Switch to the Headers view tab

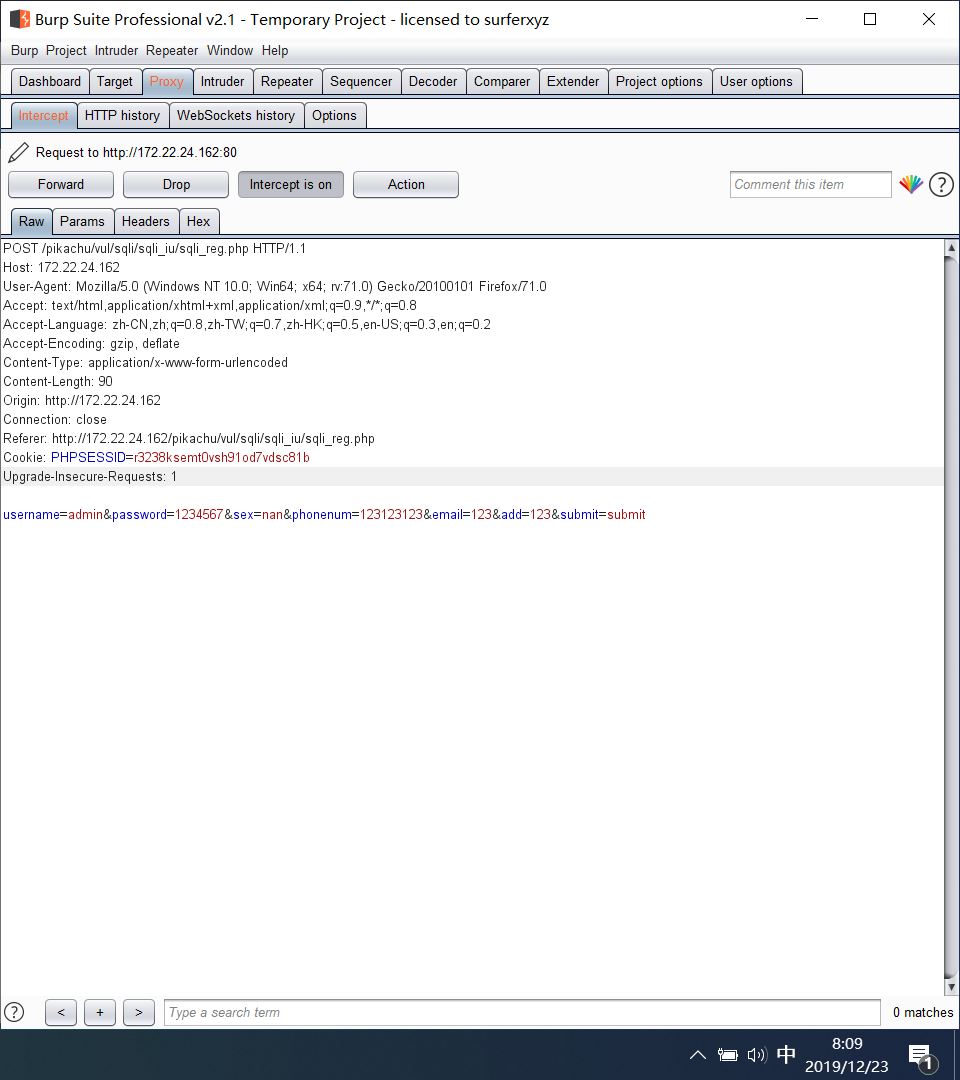(x=145, y=221)
